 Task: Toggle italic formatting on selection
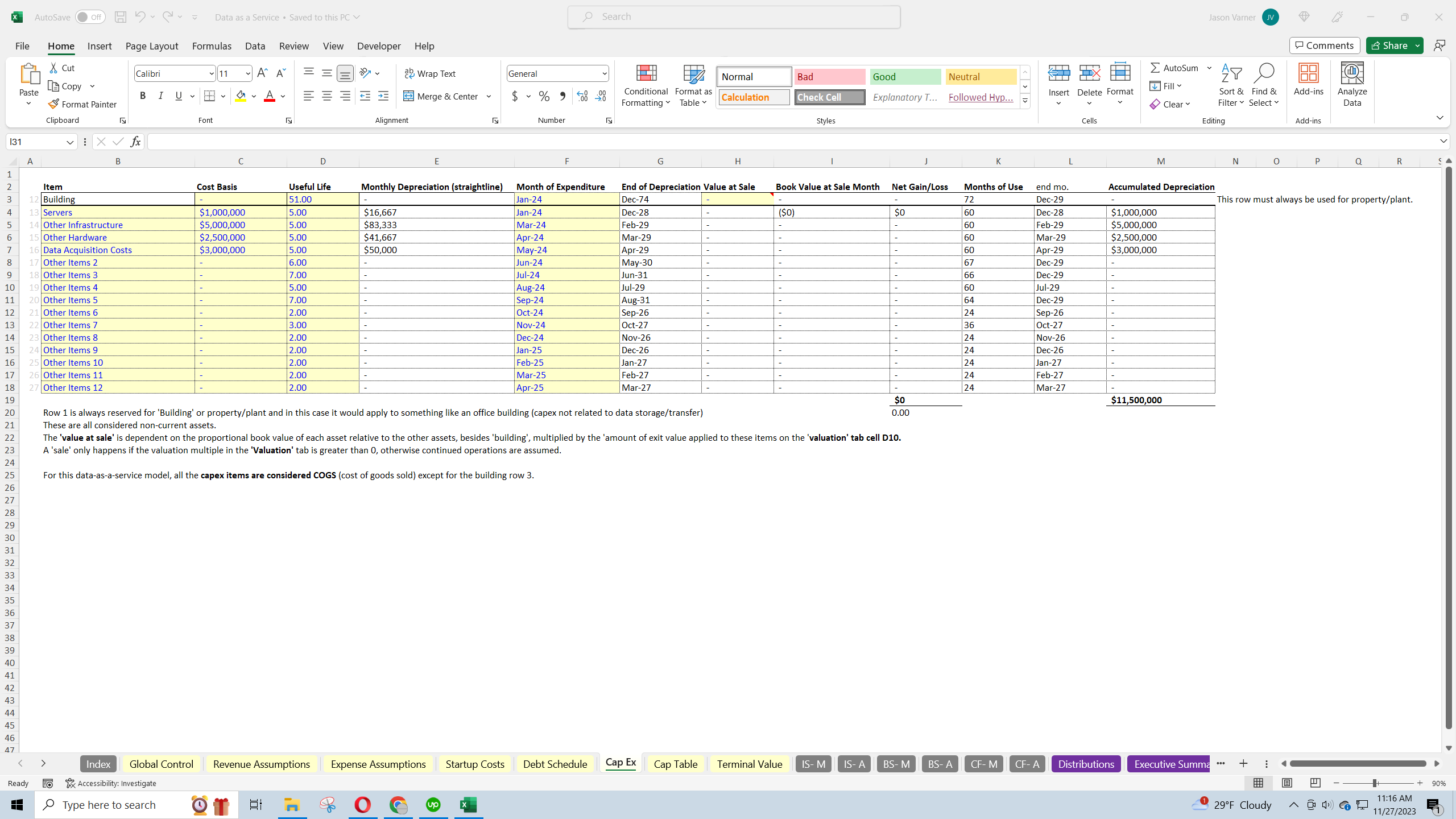point(160,96)
